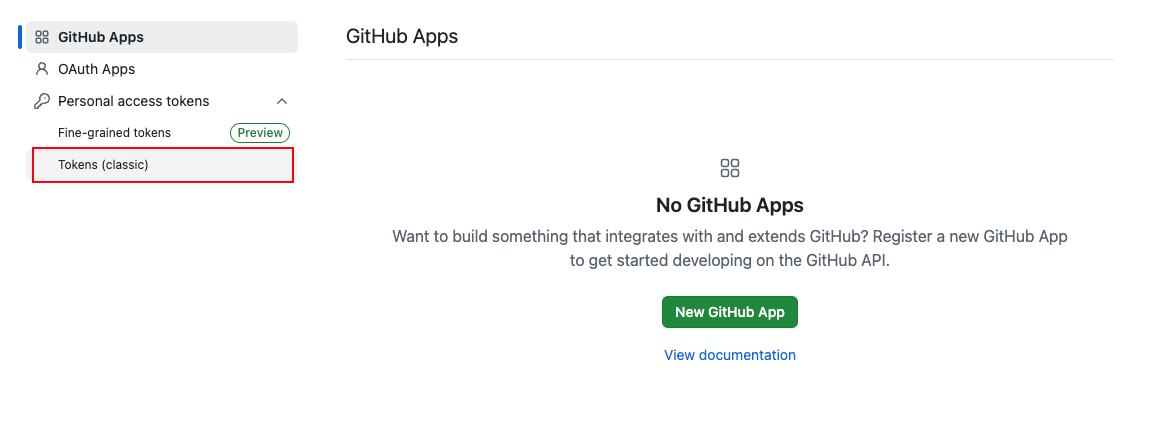Follow the View documentation link
The width and height of the screenshot is (1174, 438).
click(730, 355)
